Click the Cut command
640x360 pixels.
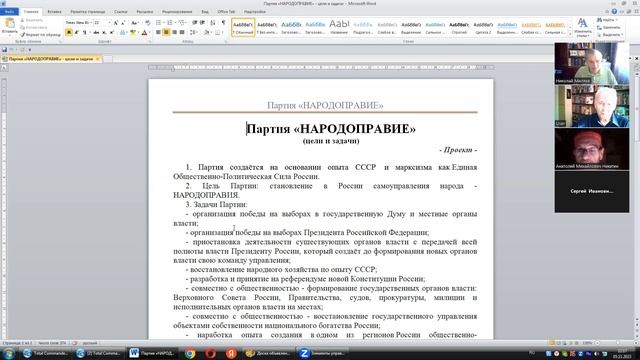pos(31,20)
